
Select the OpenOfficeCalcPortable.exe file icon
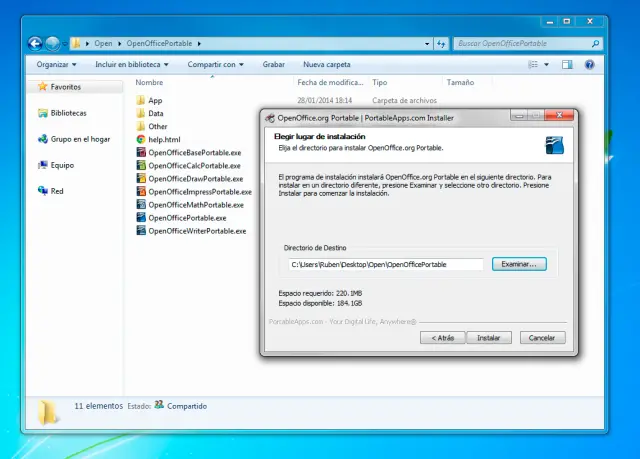(x=141, y=165)
